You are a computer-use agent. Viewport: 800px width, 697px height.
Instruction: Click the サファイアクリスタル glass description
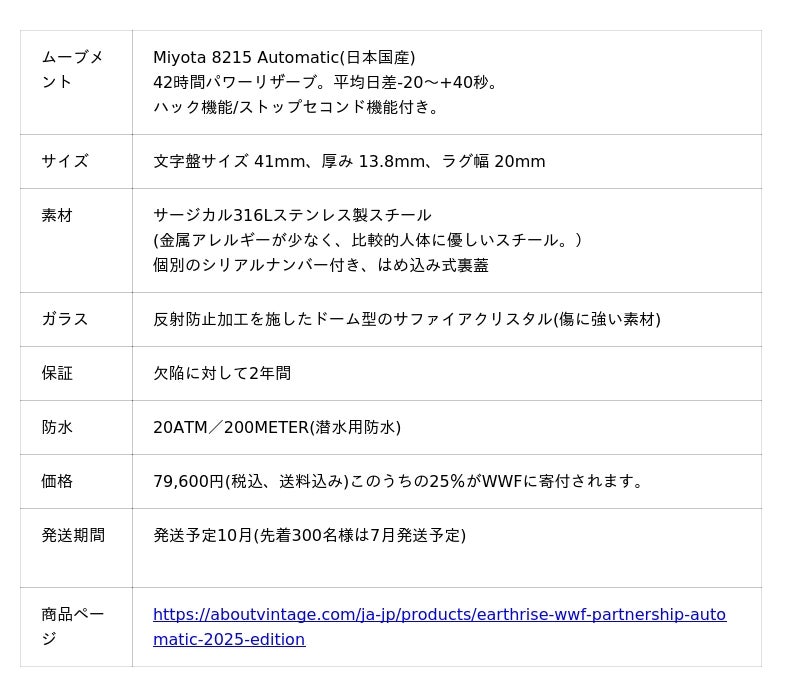tap(406, 320)
